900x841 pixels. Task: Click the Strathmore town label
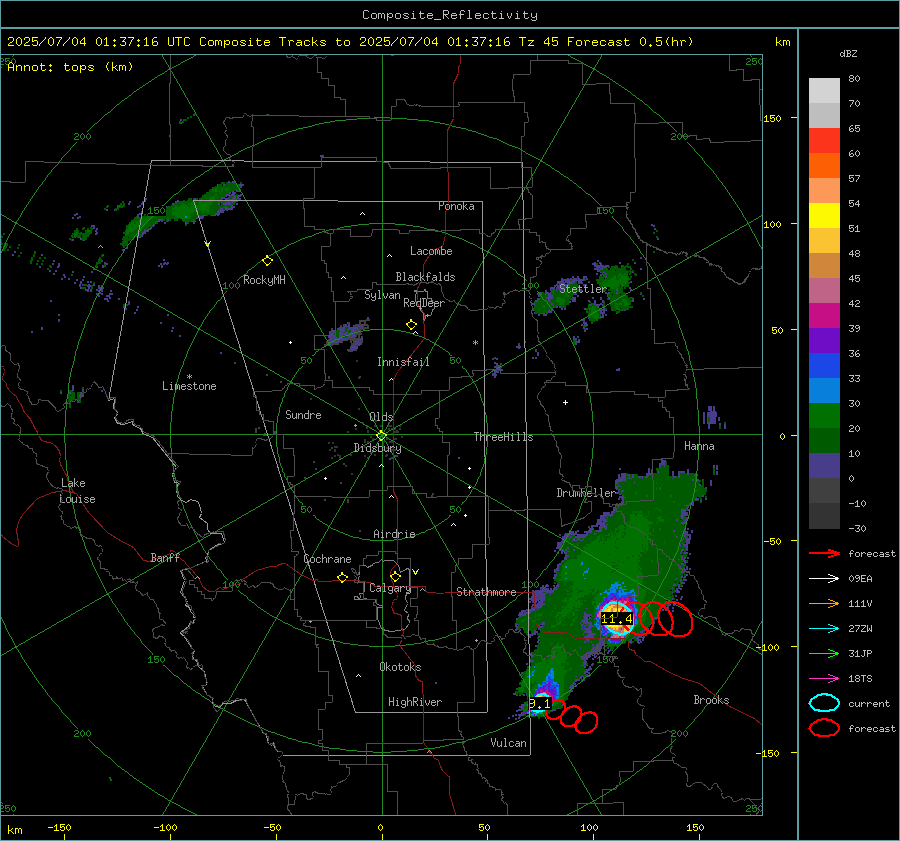486,592
